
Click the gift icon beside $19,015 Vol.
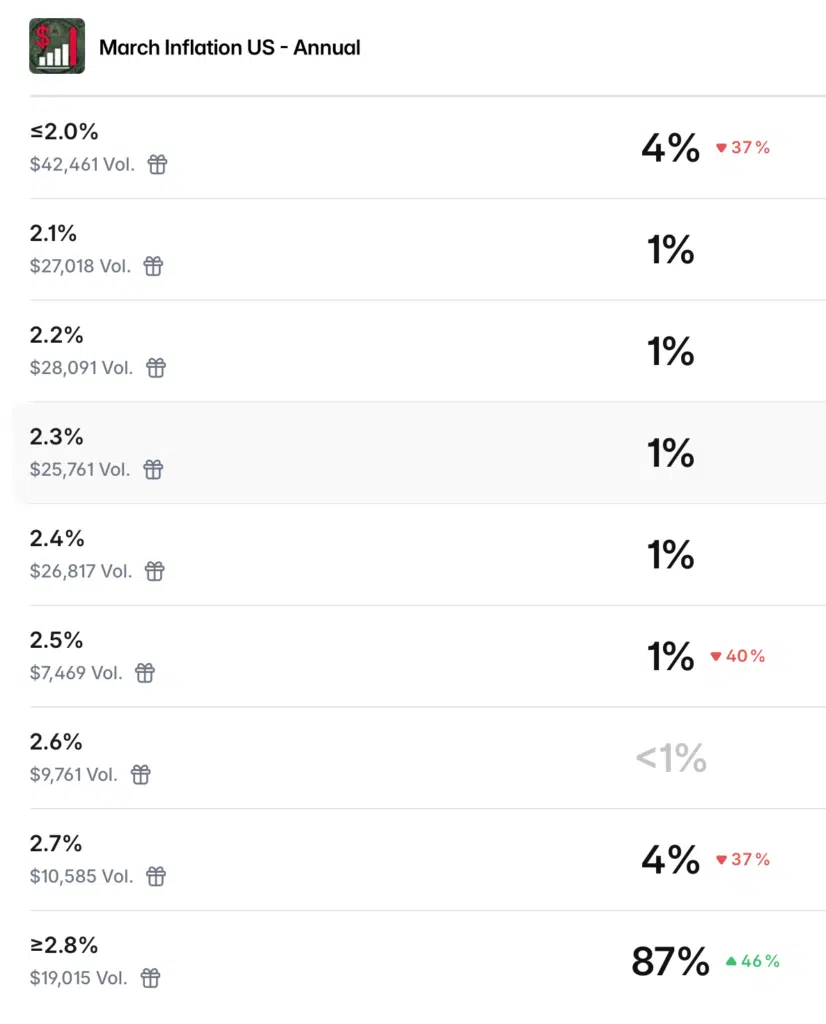(x=150, y=978)
